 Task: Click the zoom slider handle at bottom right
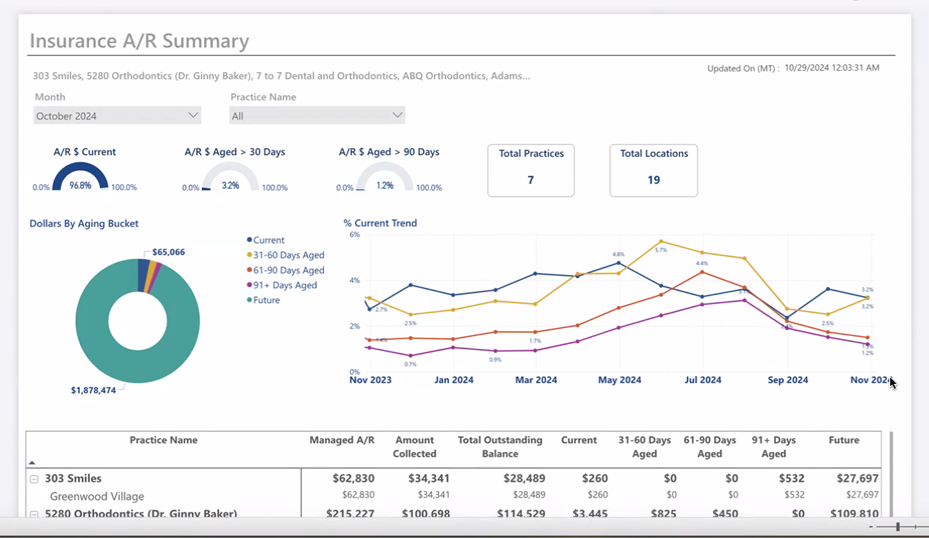point(898,527)
